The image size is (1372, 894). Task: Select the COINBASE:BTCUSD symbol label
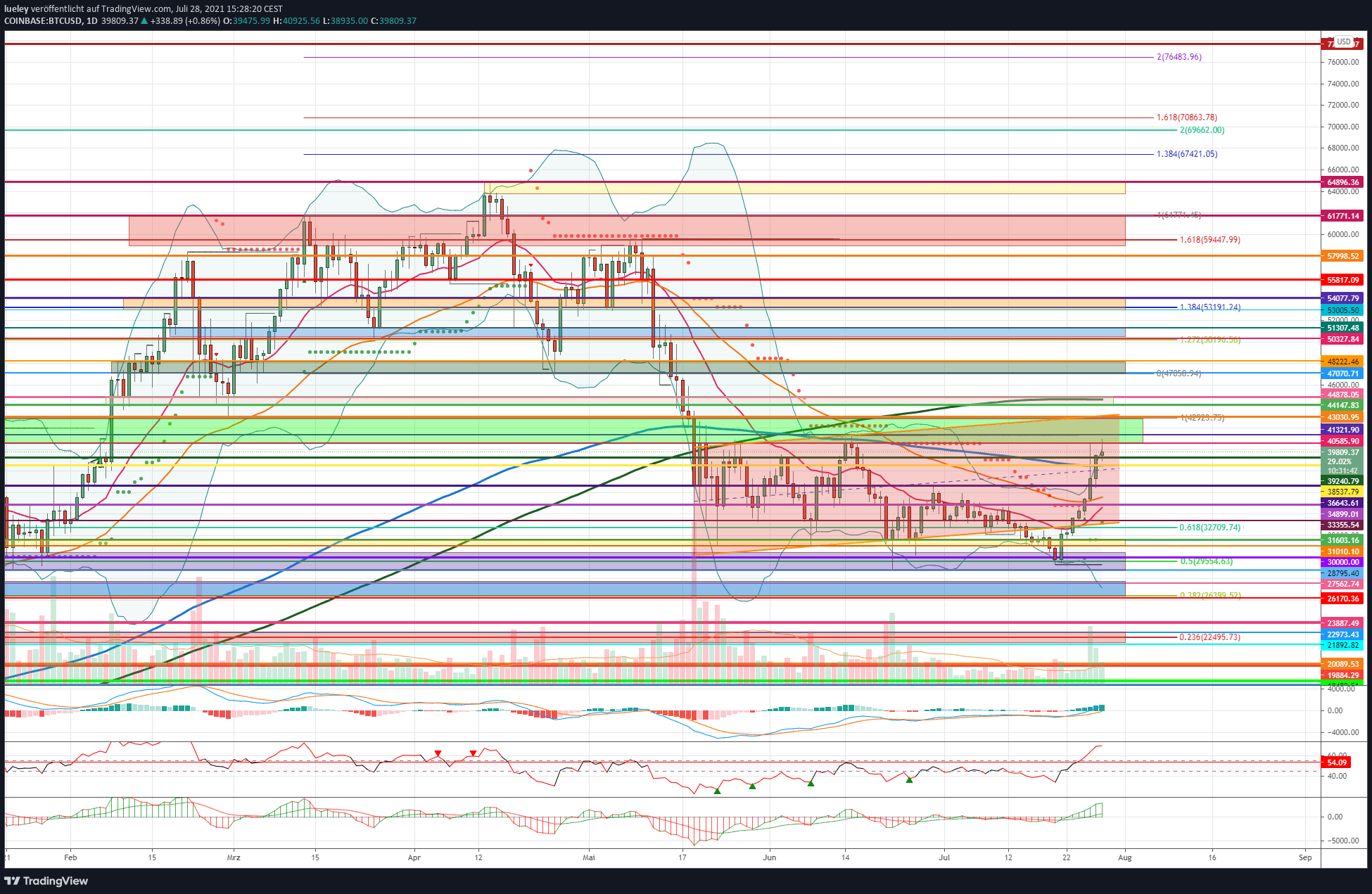pos(43,21)
